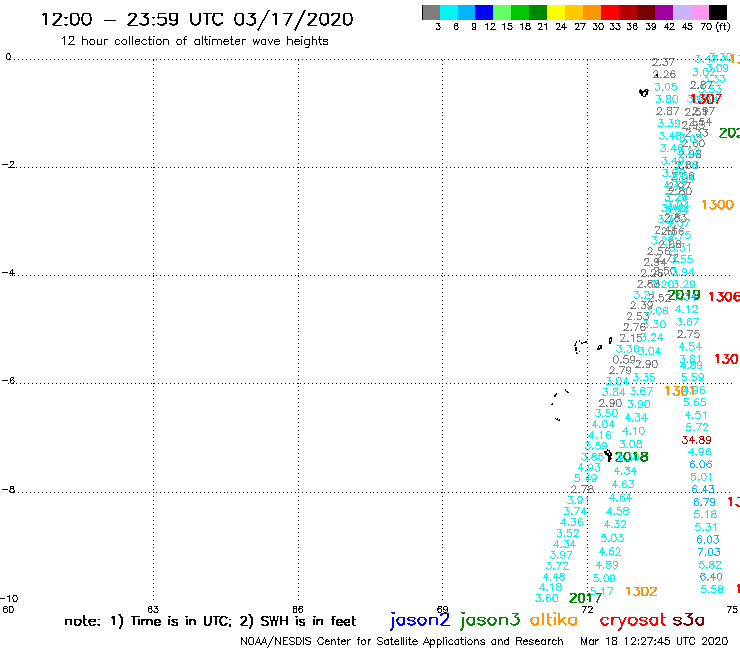Viewport: 740px width, 650px height.
Task: Click the wave height value 4.18
Action: 550,587
